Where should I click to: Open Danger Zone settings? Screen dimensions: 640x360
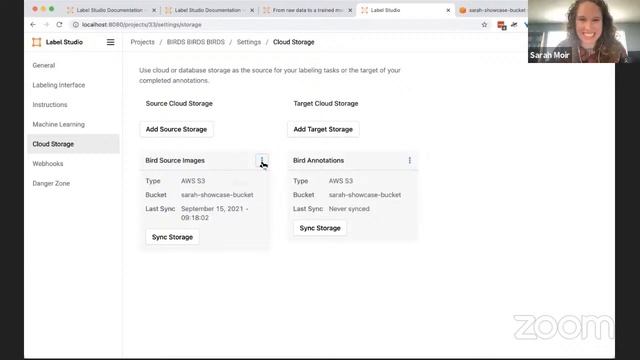(x=73, y=183)
